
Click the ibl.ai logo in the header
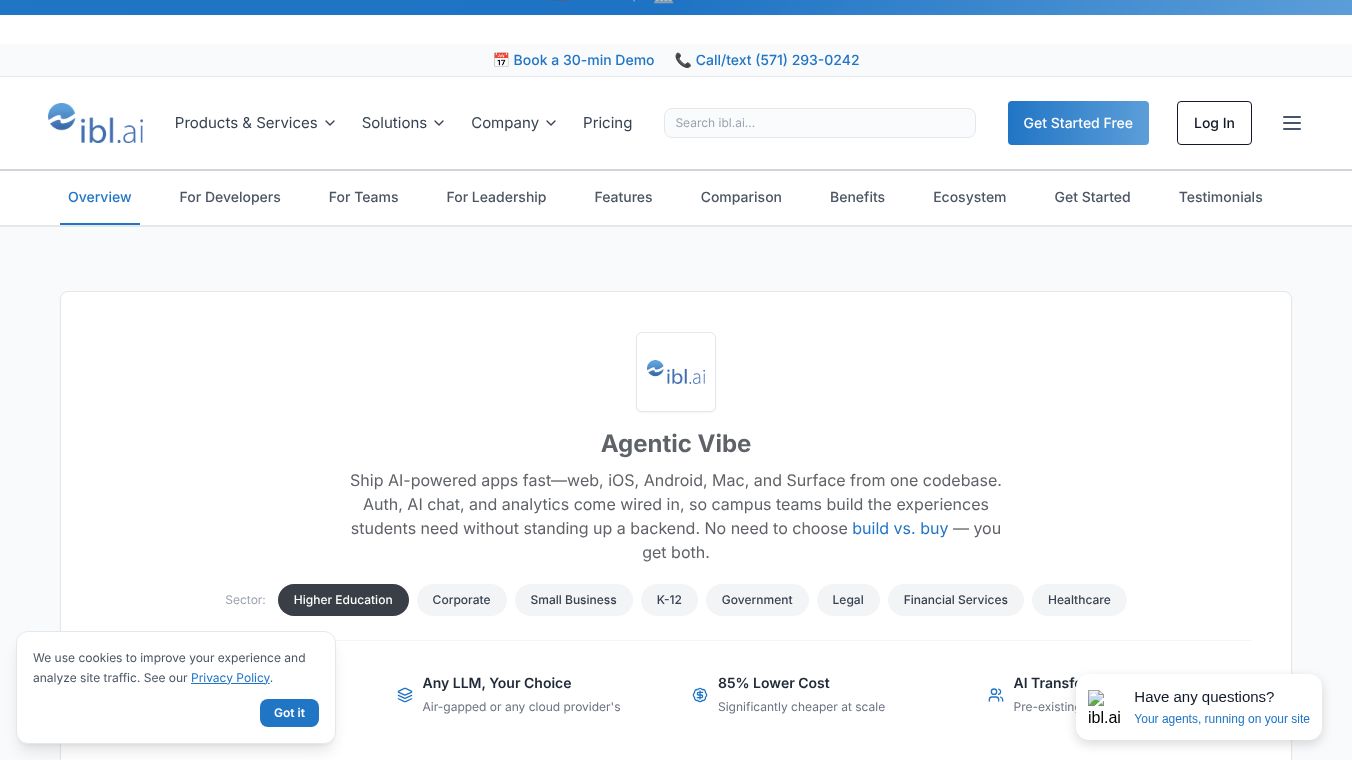pyautogui.click(x=96, y=123)
